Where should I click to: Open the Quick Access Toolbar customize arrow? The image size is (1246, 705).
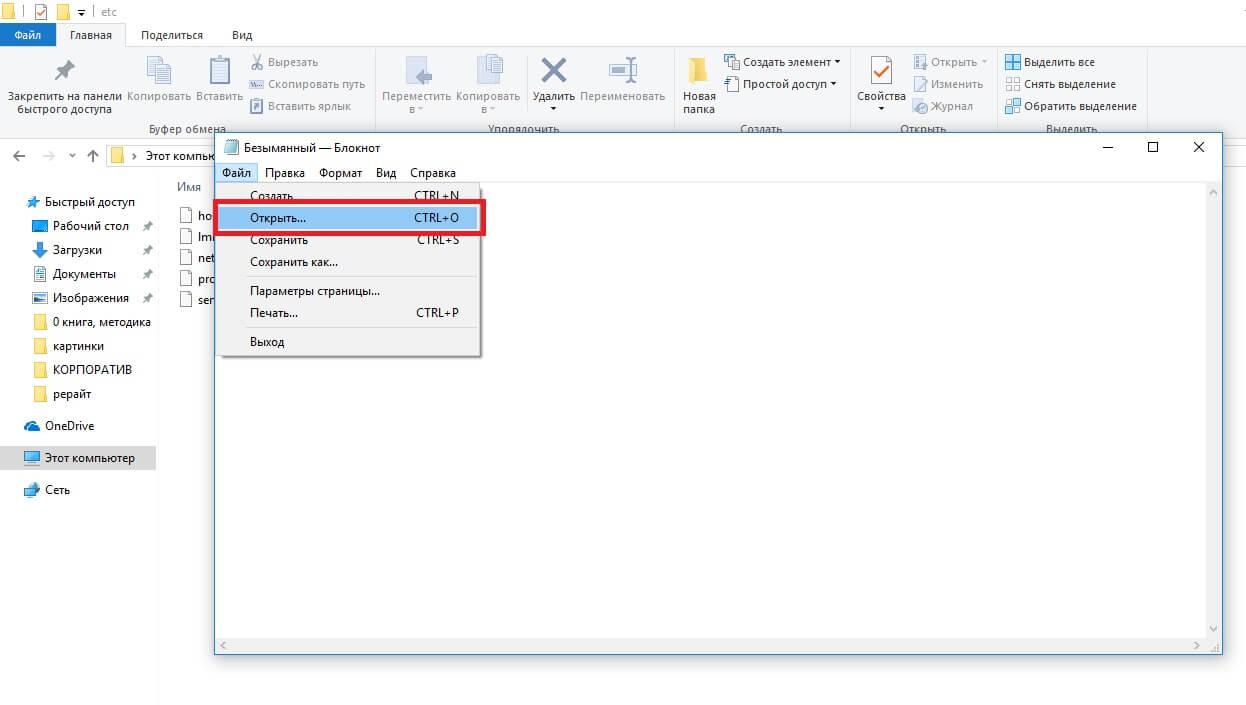click(81, 12)
